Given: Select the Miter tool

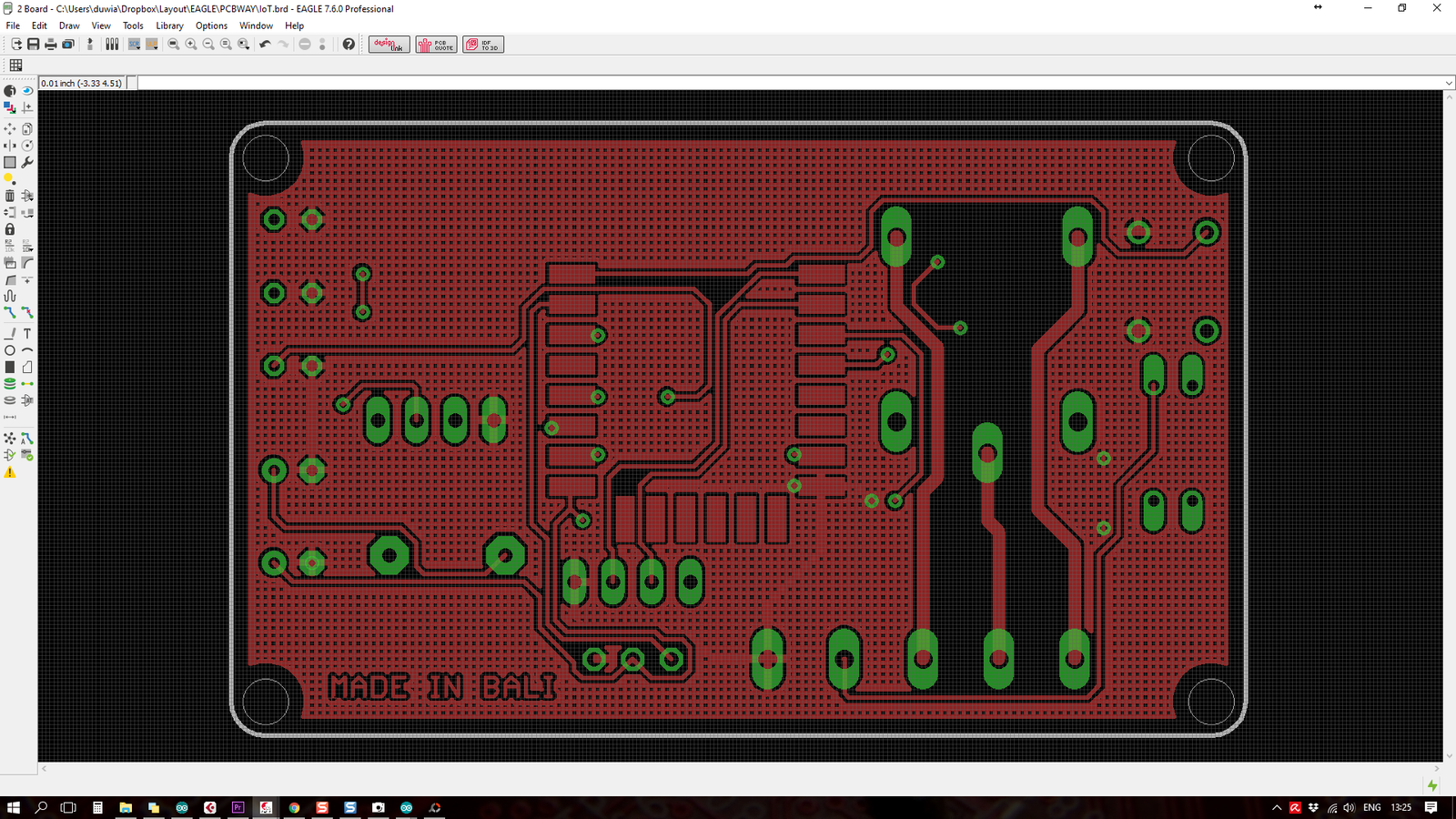Looking at the screenshot, I should click(27, 262).
